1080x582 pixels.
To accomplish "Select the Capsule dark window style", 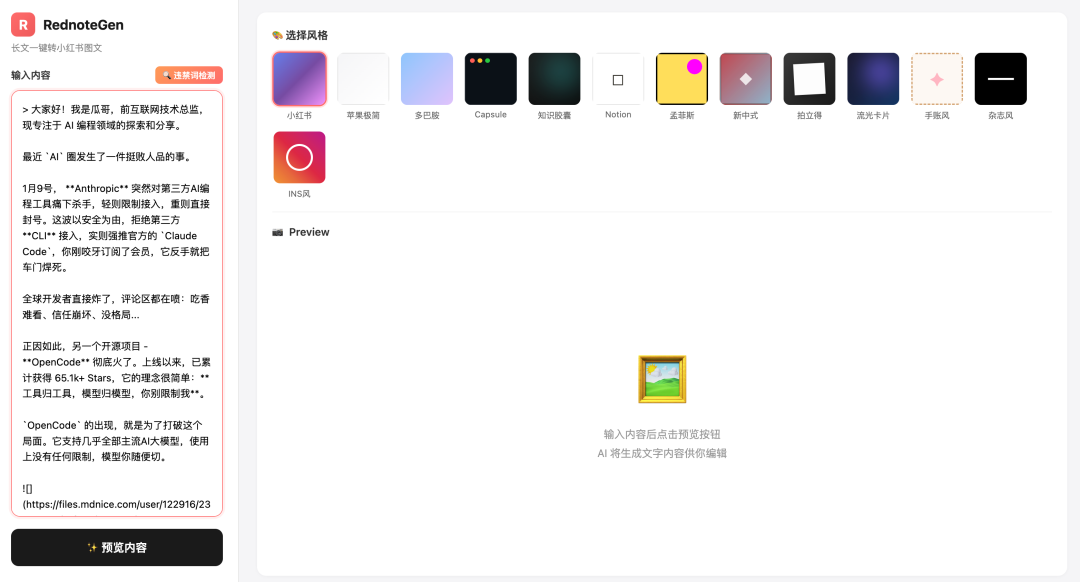I will (x=490, y=79).
